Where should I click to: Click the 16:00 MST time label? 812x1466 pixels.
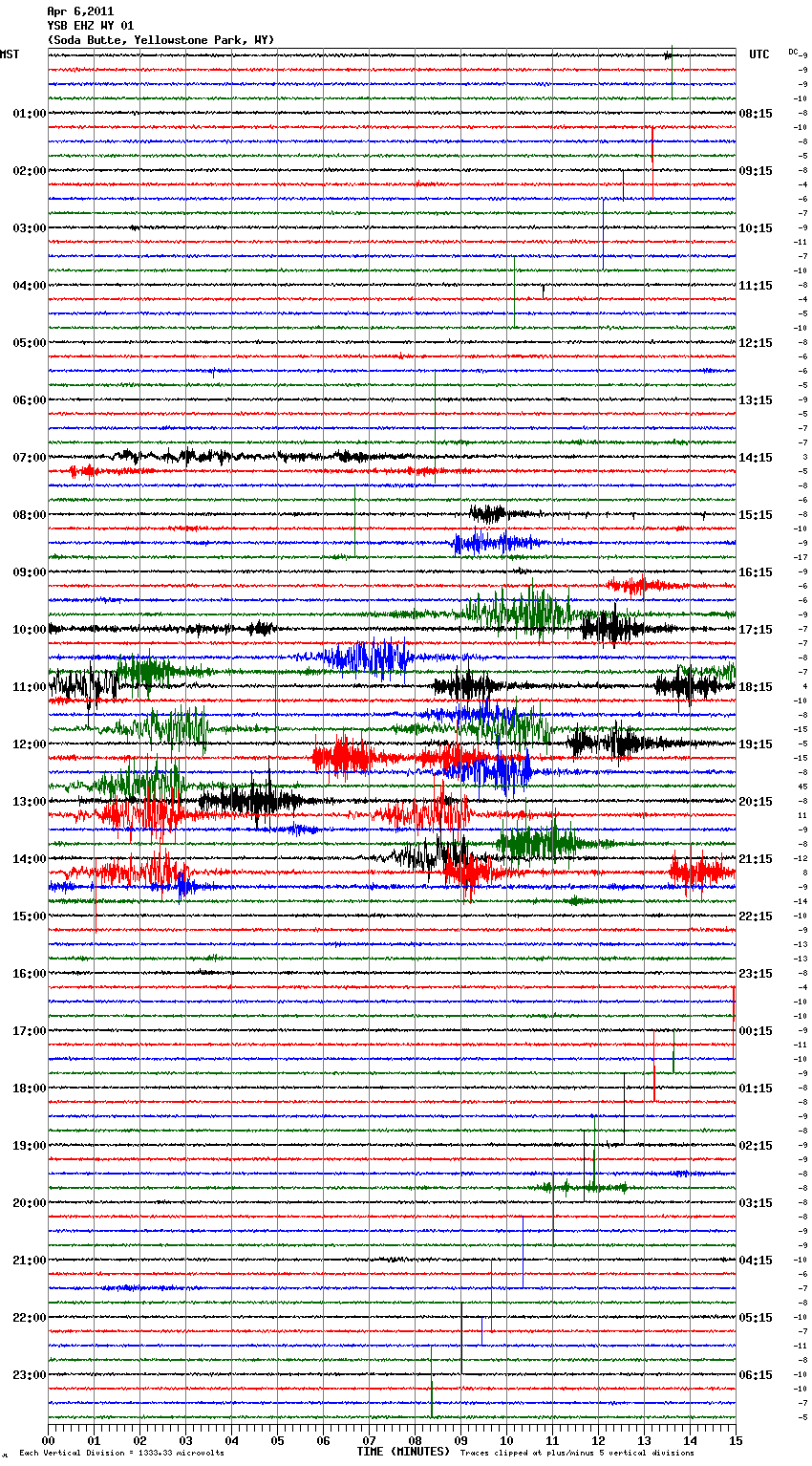click(29, 974)
